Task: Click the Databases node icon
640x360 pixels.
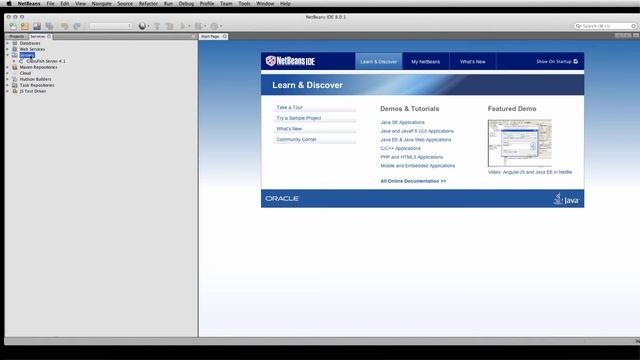Action: tap(15, 43)
